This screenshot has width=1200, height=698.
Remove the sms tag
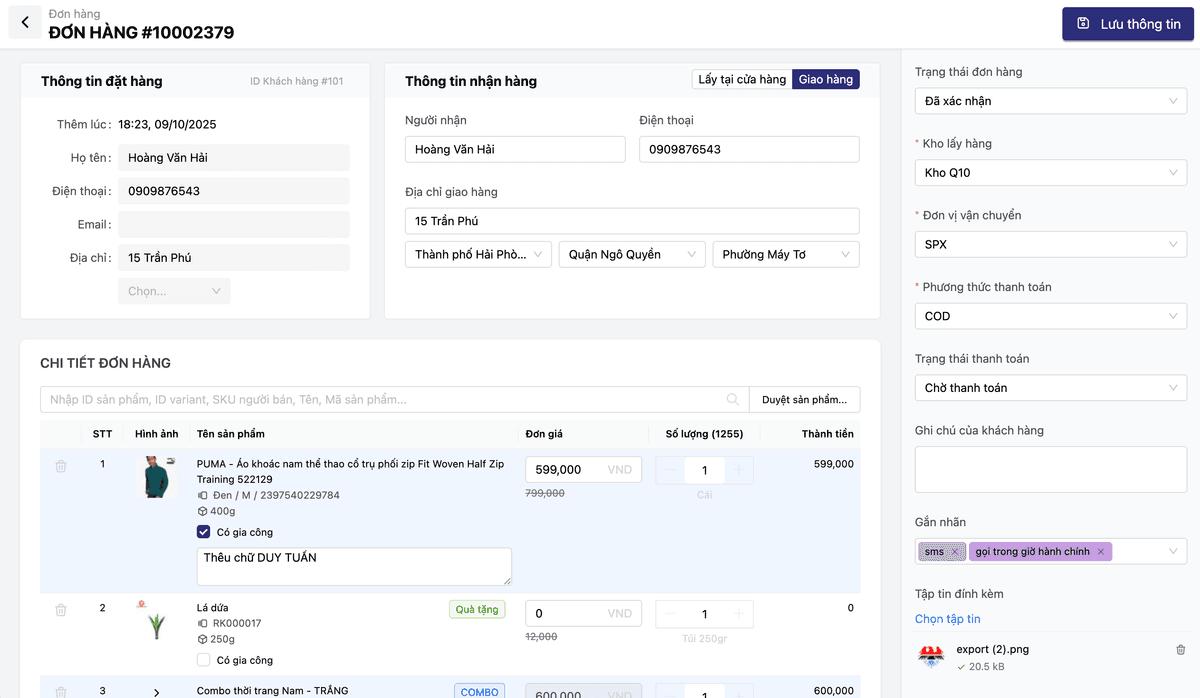(954, 552)
